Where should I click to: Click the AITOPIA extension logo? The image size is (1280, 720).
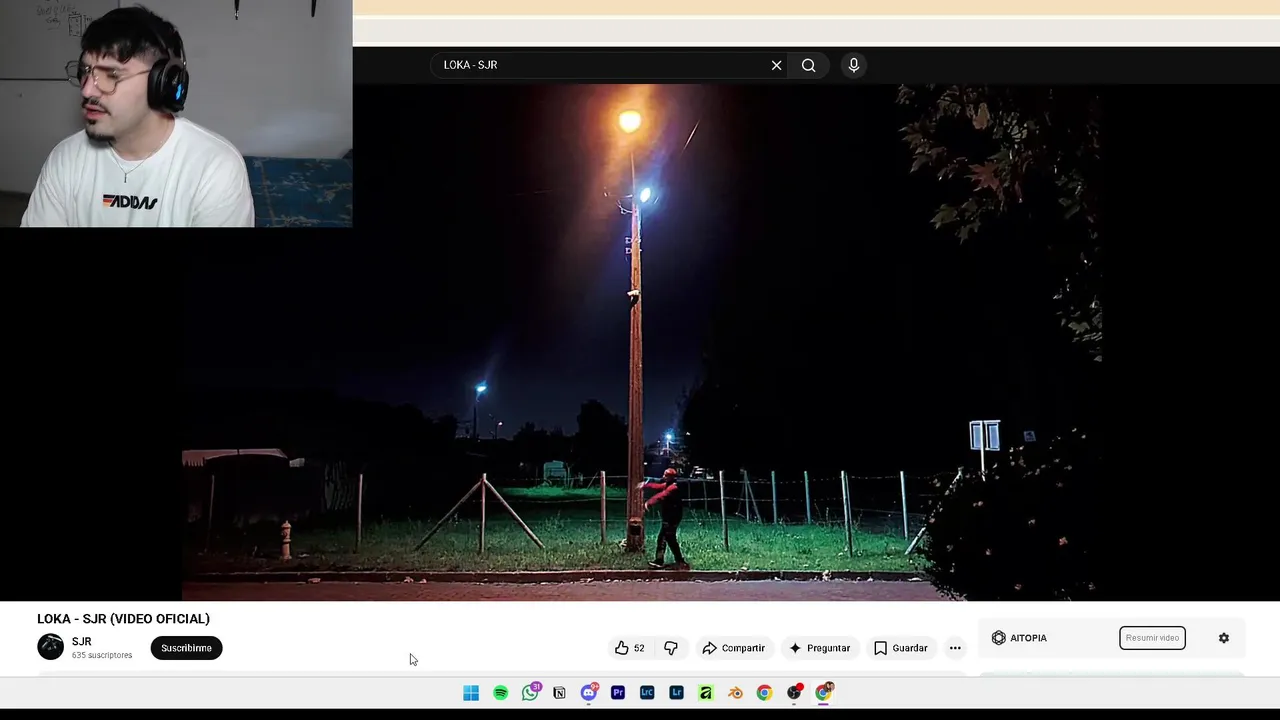point(1019,638)
